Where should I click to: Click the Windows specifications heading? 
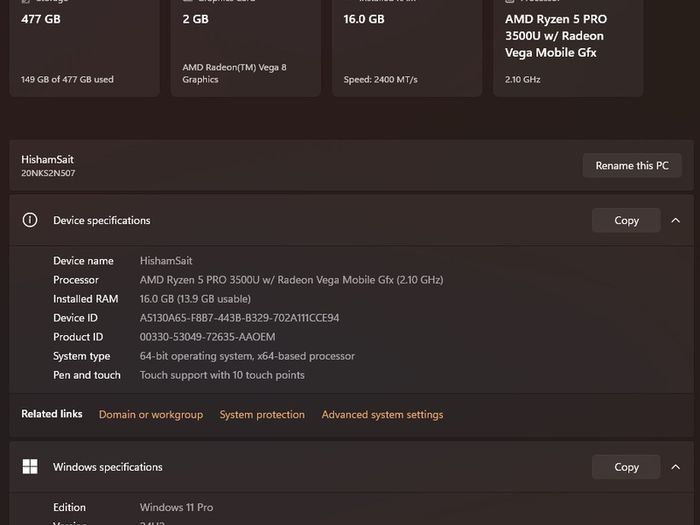(108, 467)
